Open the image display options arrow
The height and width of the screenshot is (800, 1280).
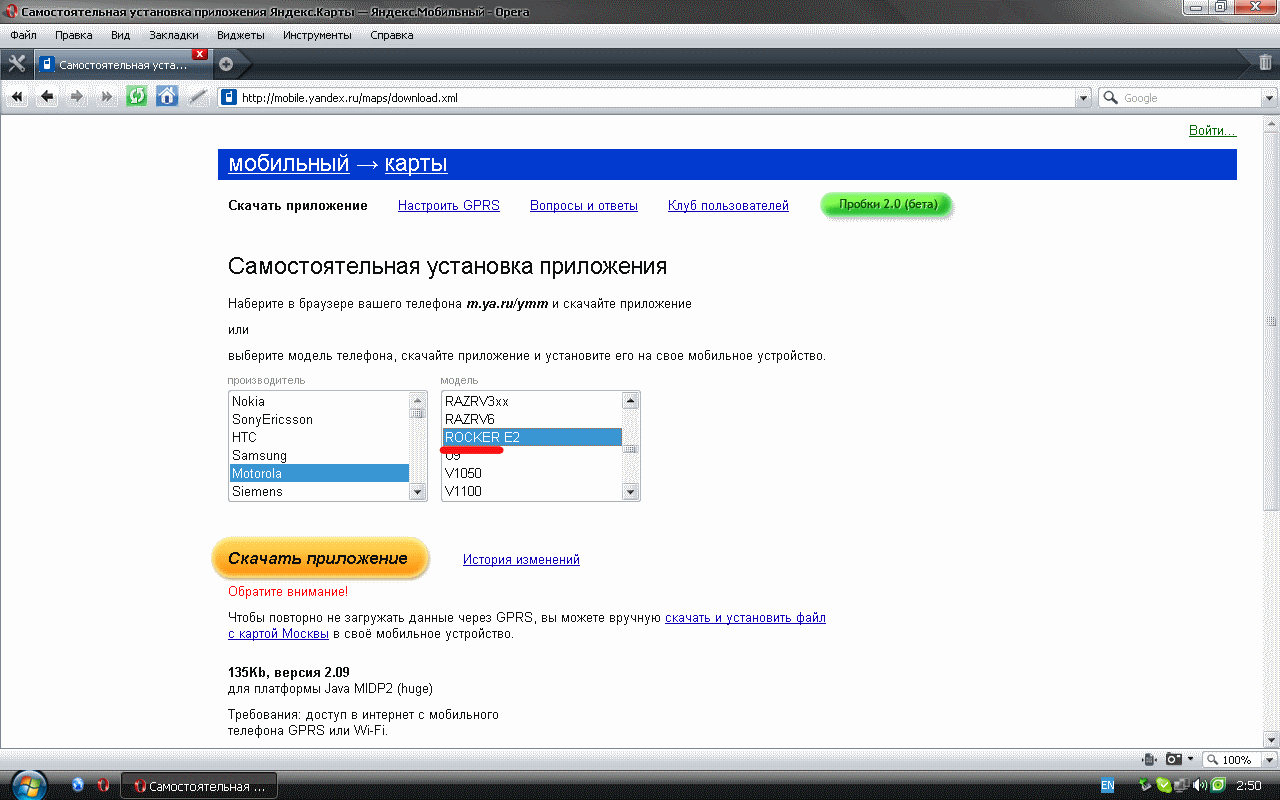[x=1190, y=759]
